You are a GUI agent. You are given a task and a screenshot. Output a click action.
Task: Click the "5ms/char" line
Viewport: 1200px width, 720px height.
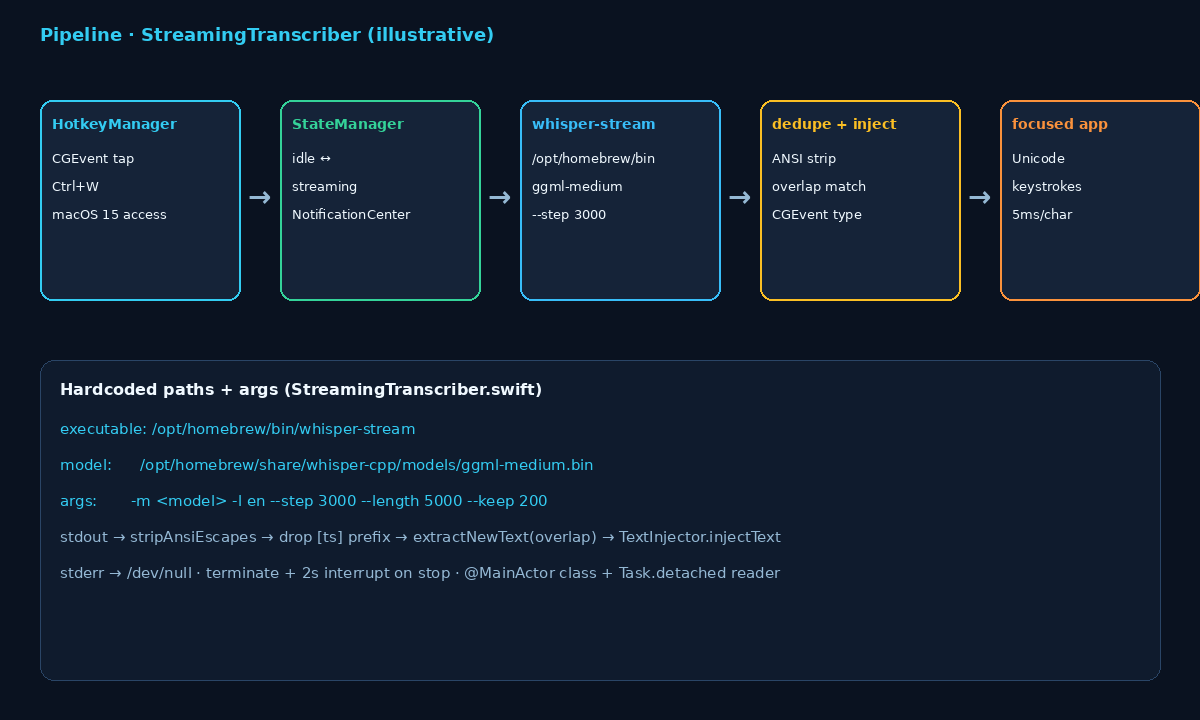[1042, 214]
